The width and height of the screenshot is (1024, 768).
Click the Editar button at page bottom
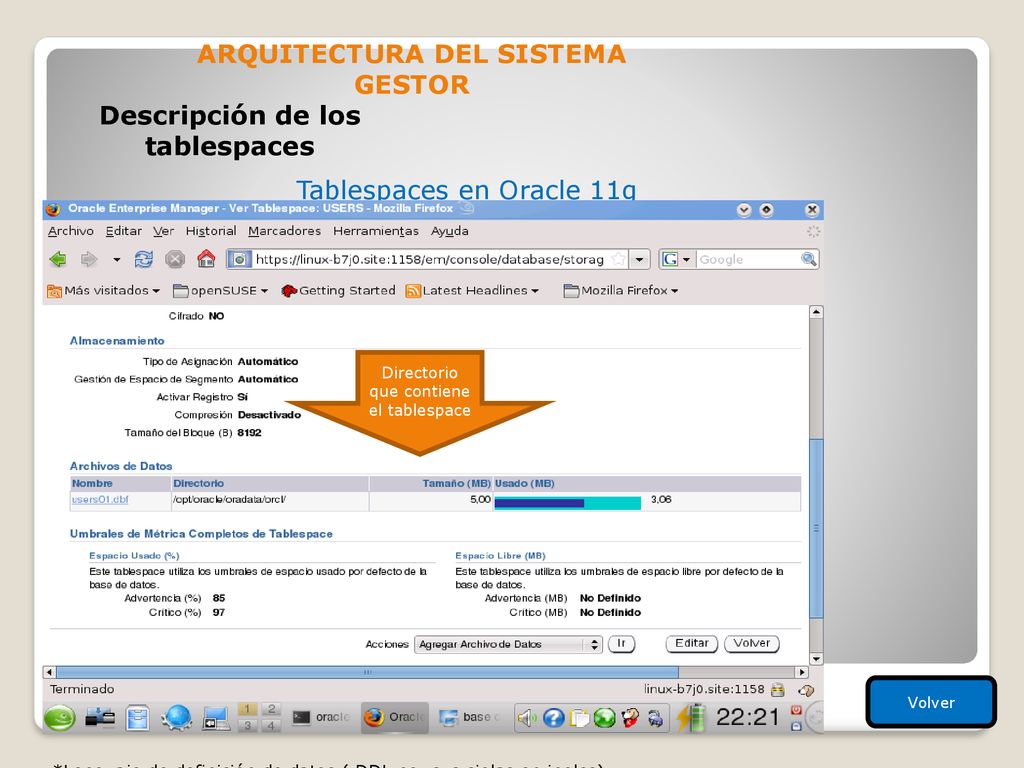[x=692, y=644]
